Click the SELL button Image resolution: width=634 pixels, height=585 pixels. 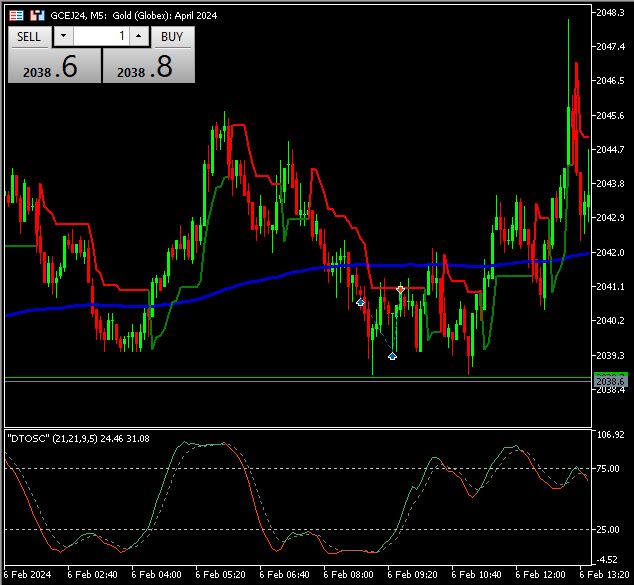pos(30,37)
